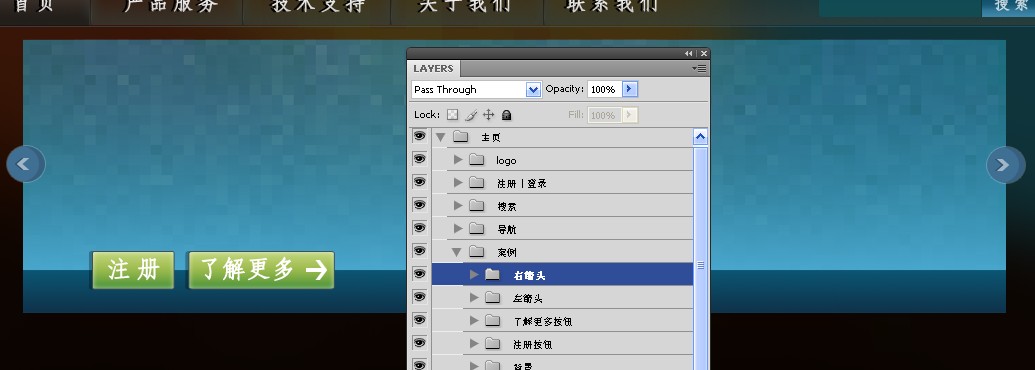The image size is (1035, 370).
Task: Switch to the LAYERS tab
Action: click(x=434, y=69)
